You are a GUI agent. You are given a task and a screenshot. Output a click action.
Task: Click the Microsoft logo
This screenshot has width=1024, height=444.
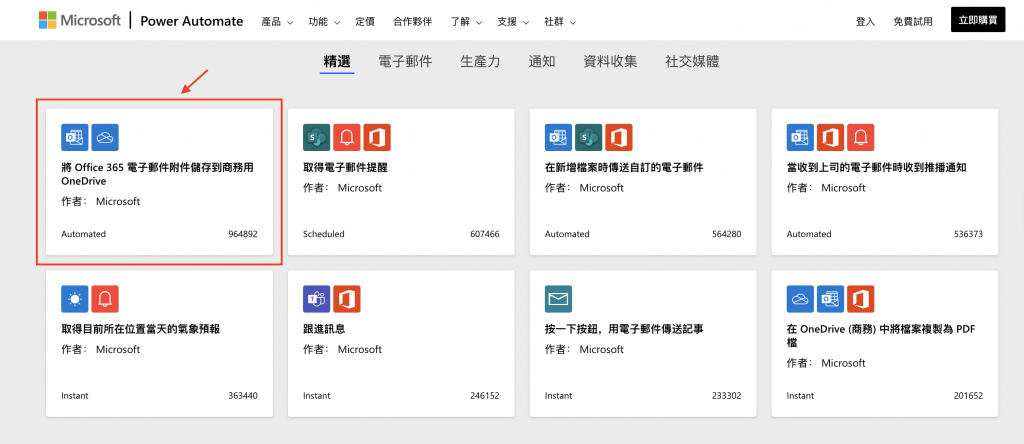pos(80,20)
